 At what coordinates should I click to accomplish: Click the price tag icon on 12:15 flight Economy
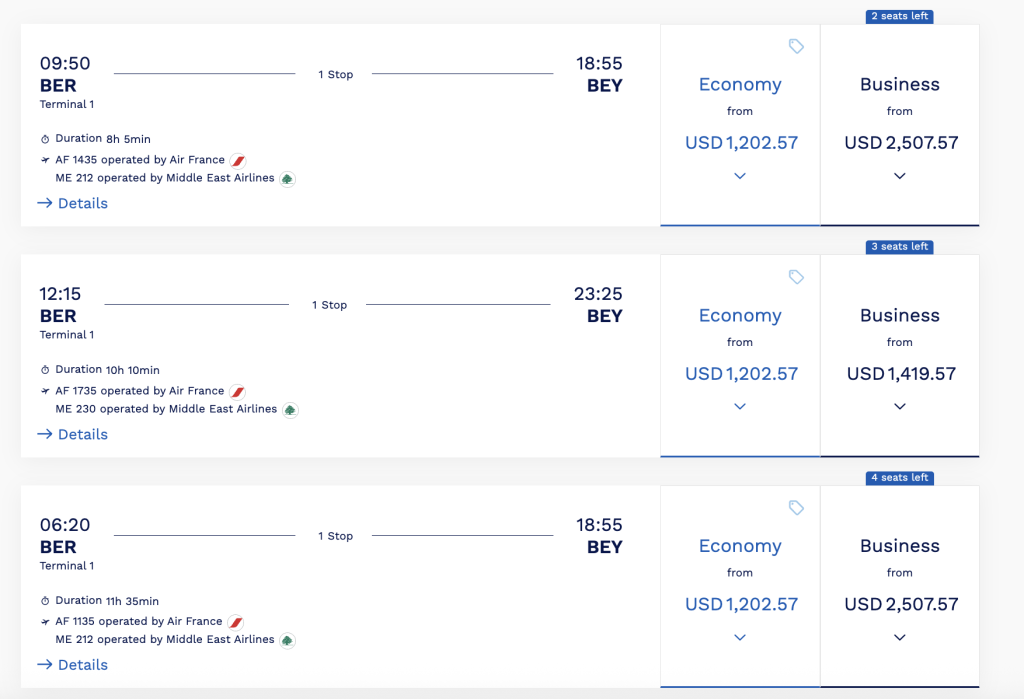(x=795, y=277)
